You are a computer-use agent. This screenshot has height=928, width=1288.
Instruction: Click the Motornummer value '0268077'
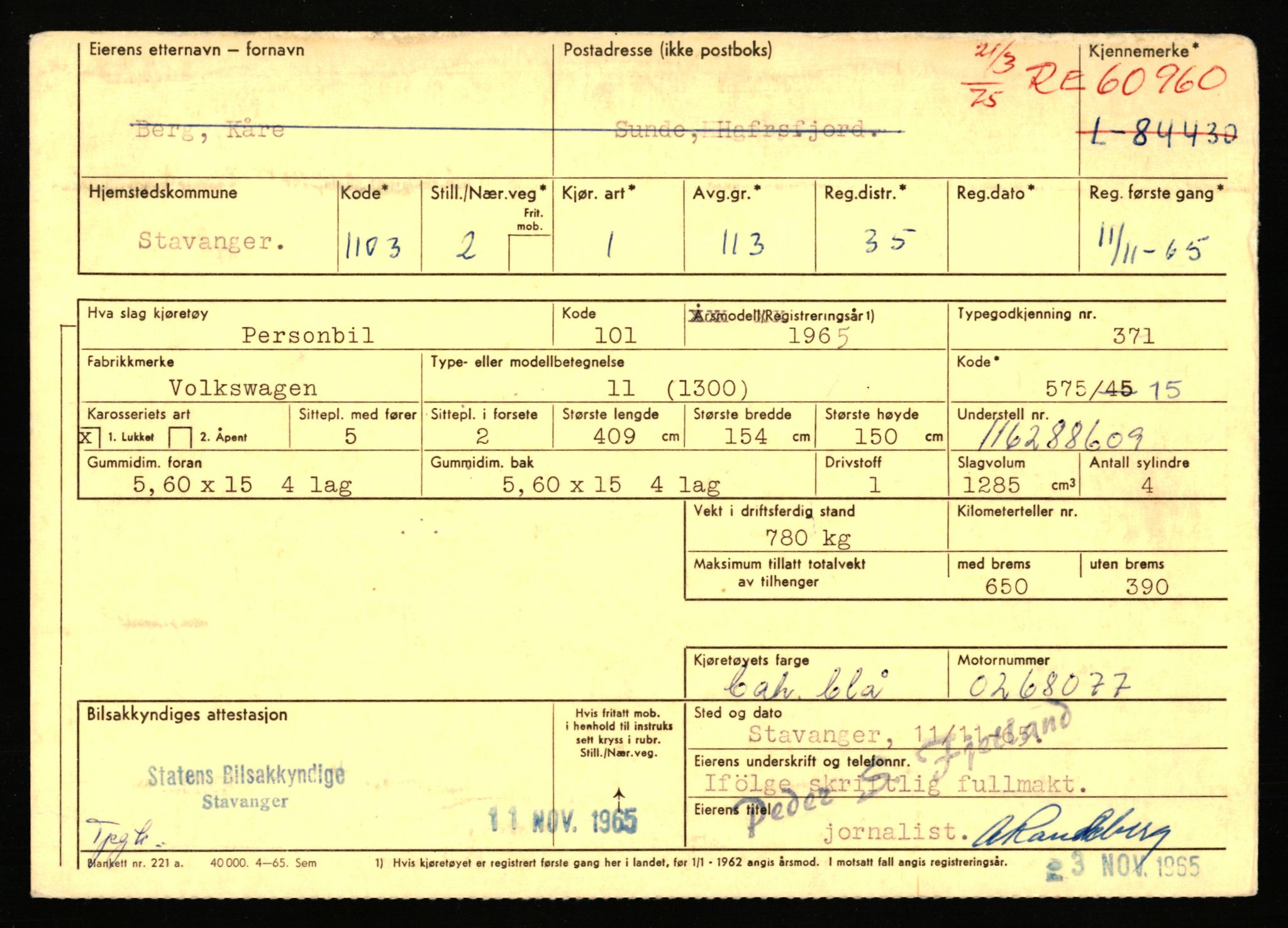[1049, 685]
